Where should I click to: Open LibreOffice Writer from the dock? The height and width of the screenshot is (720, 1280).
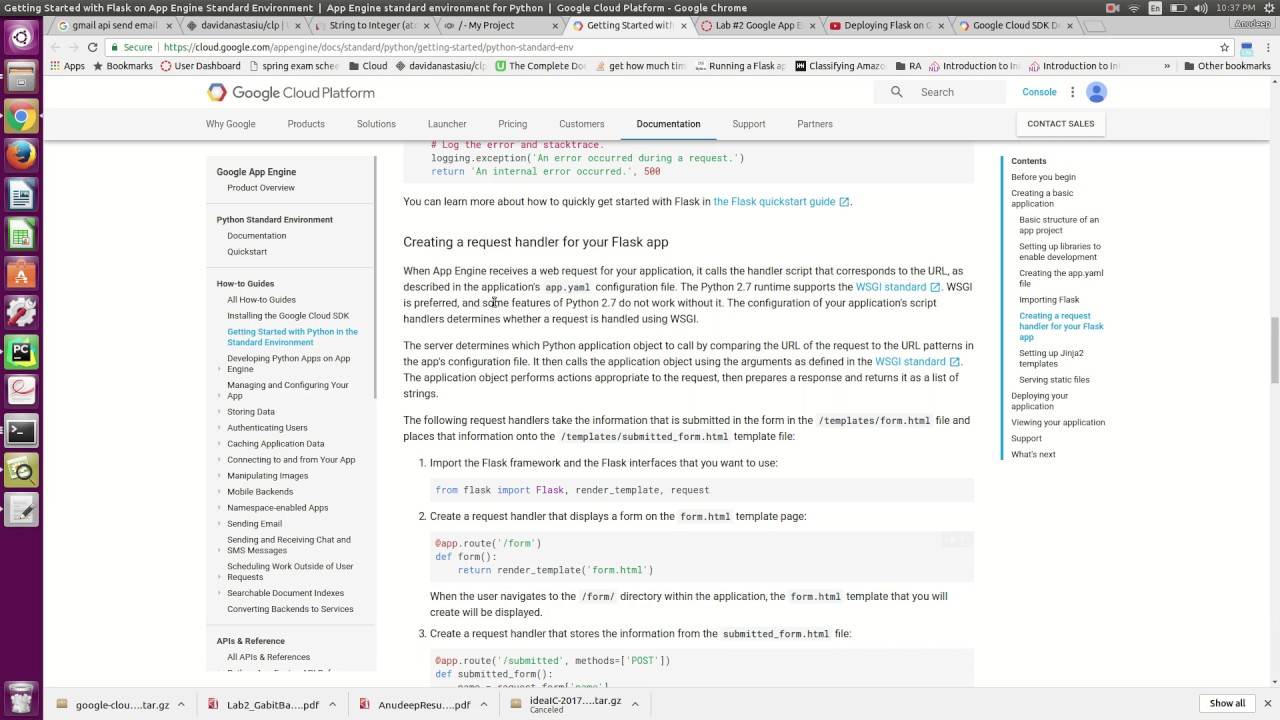[x=21, y=194]
